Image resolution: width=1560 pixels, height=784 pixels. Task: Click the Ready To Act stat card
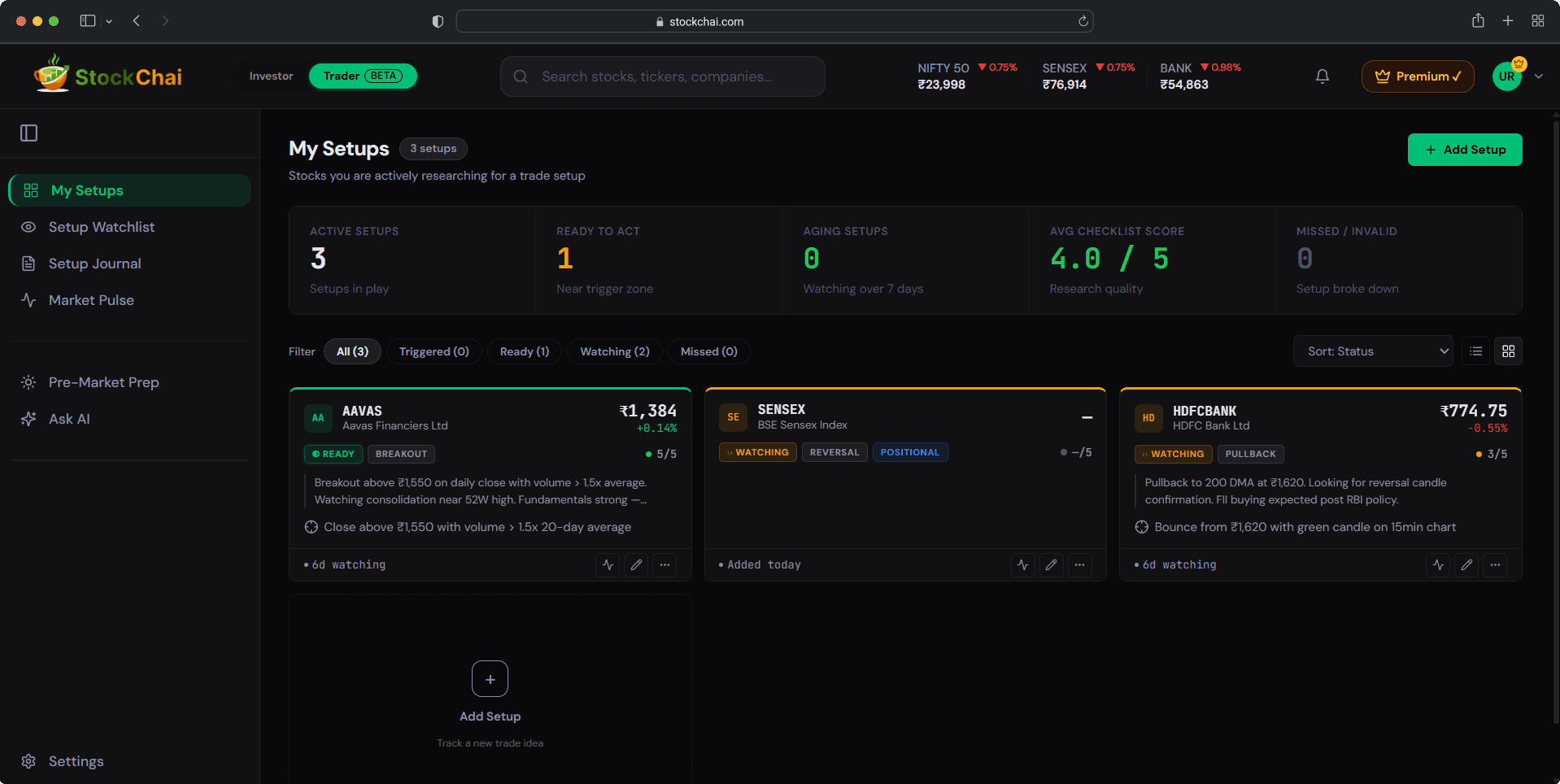pyautogui.click(x=659, y=260)
